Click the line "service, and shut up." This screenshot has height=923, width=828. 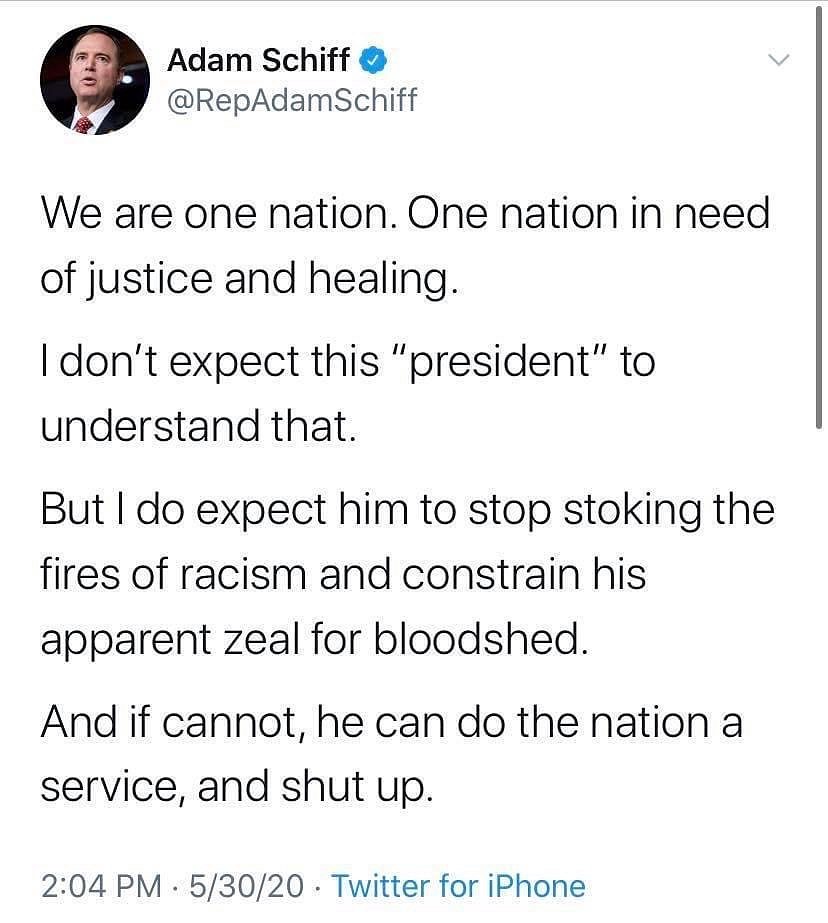click(237, 788)
